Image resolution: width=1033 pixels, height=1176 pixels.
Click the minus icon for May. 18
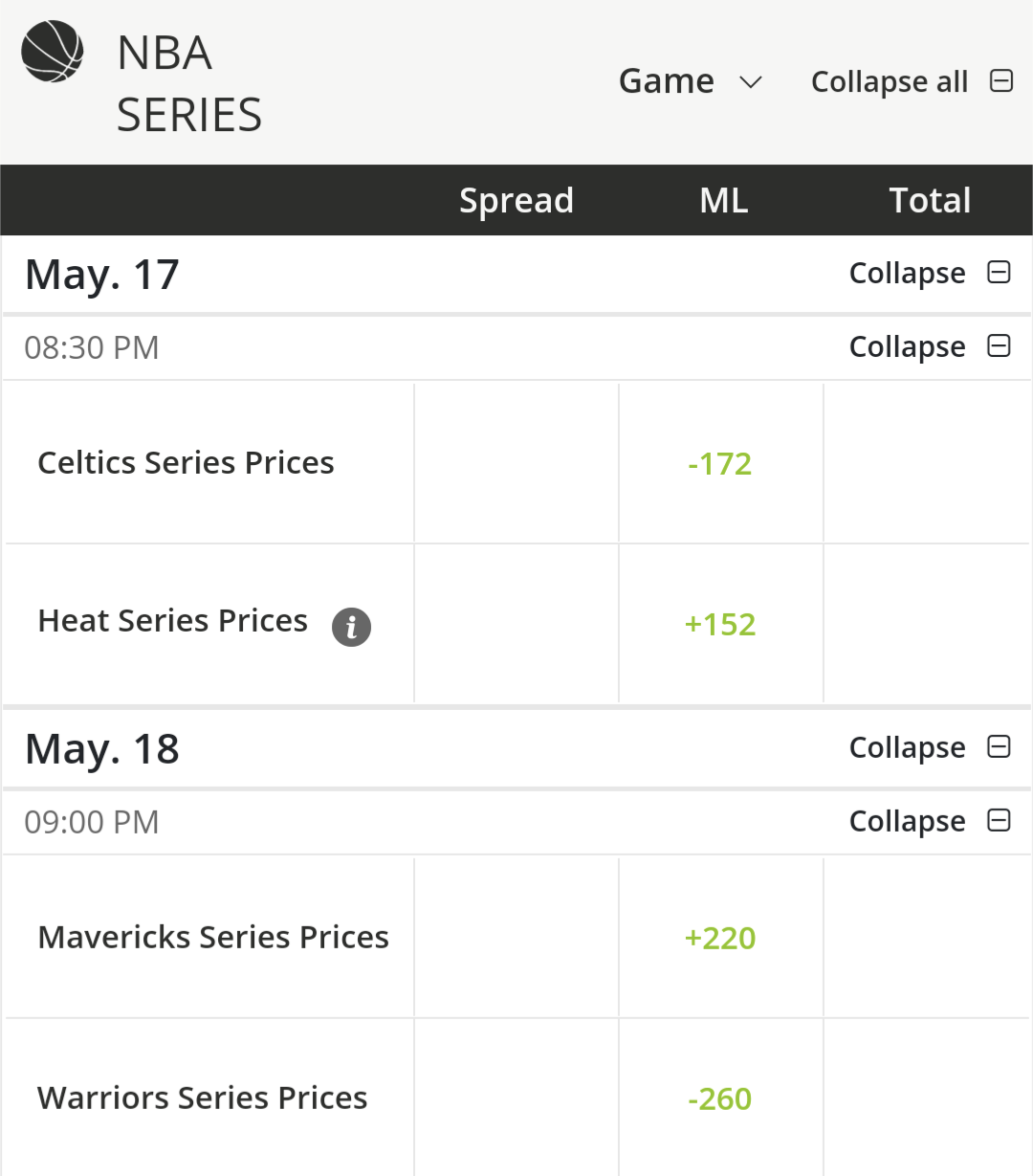point(999,746)
